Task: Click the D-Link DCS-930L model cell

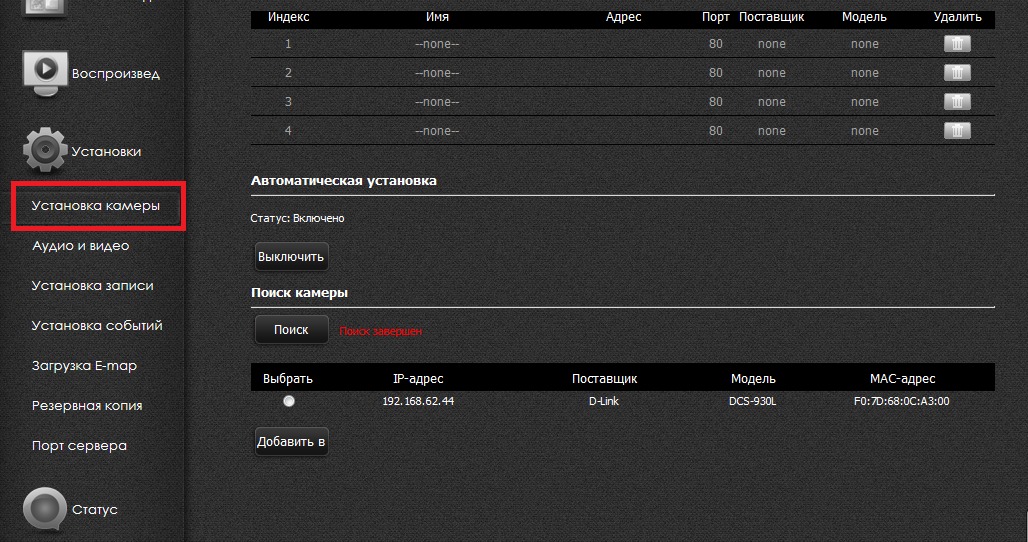Action: pyautogui.click(x=753, y=401)
